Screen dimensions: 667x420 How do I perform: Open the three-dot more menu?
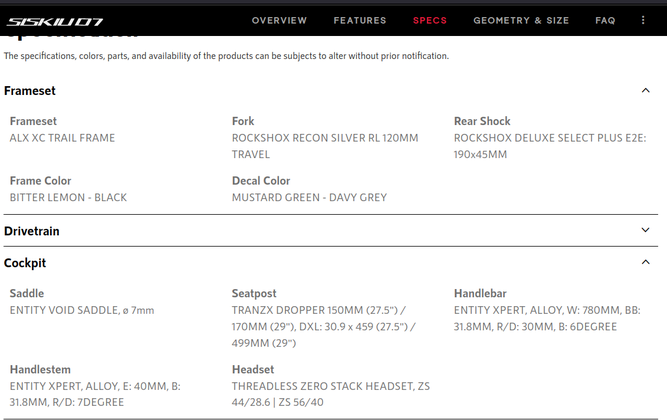647,20
